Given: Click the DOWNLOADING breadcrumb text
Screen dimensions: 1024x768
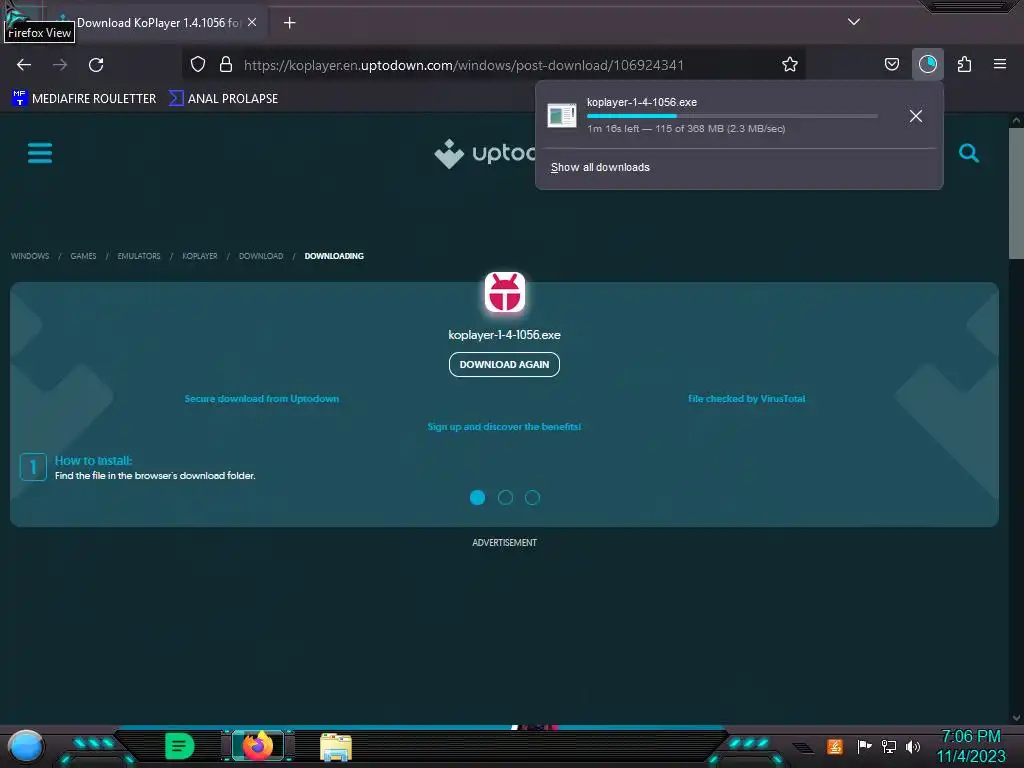Looking at the screenshot, I should coord(334,256).
